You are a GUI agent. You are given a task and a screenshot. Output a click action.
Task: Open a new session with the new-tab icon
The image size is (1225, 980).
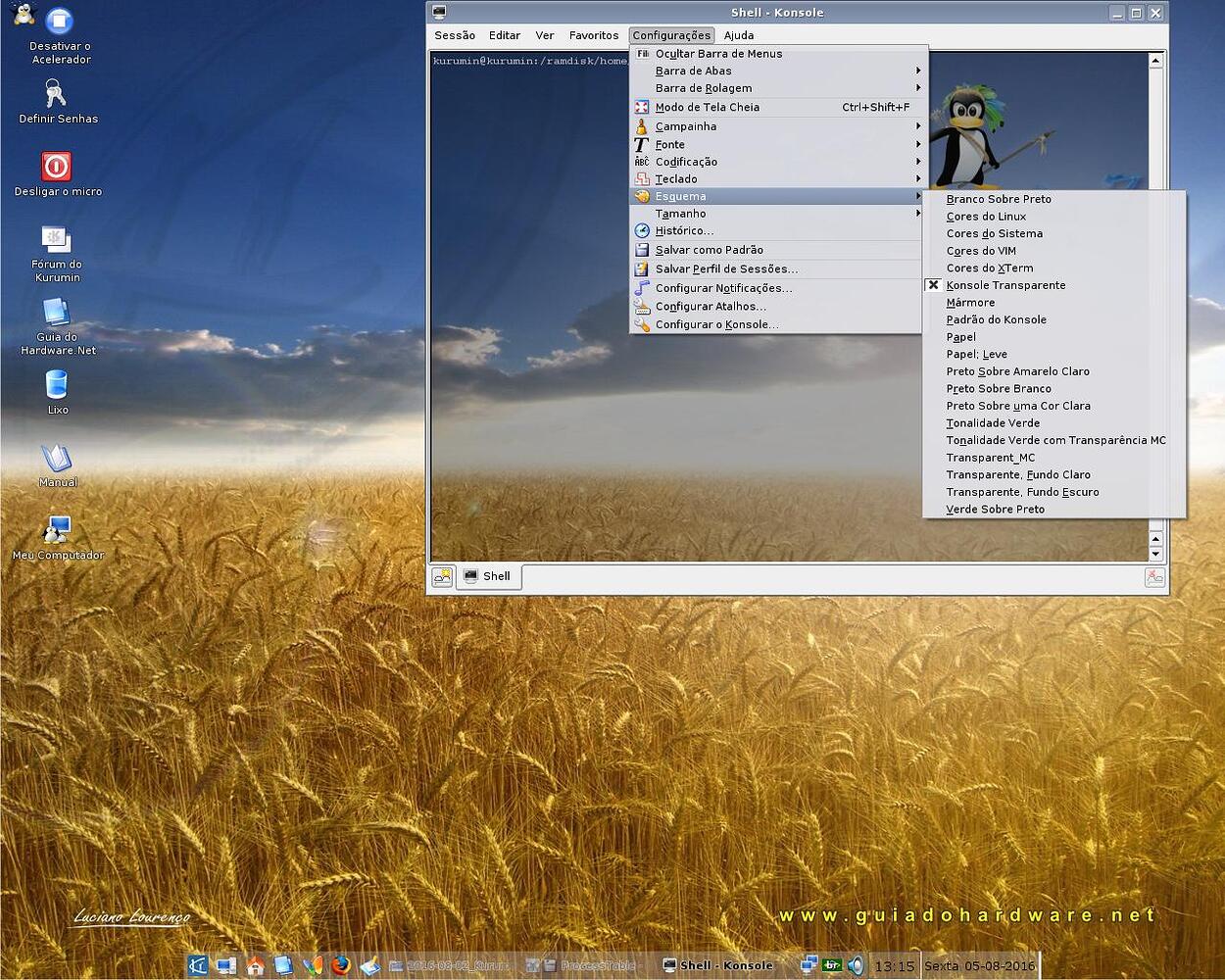point(442,576)
